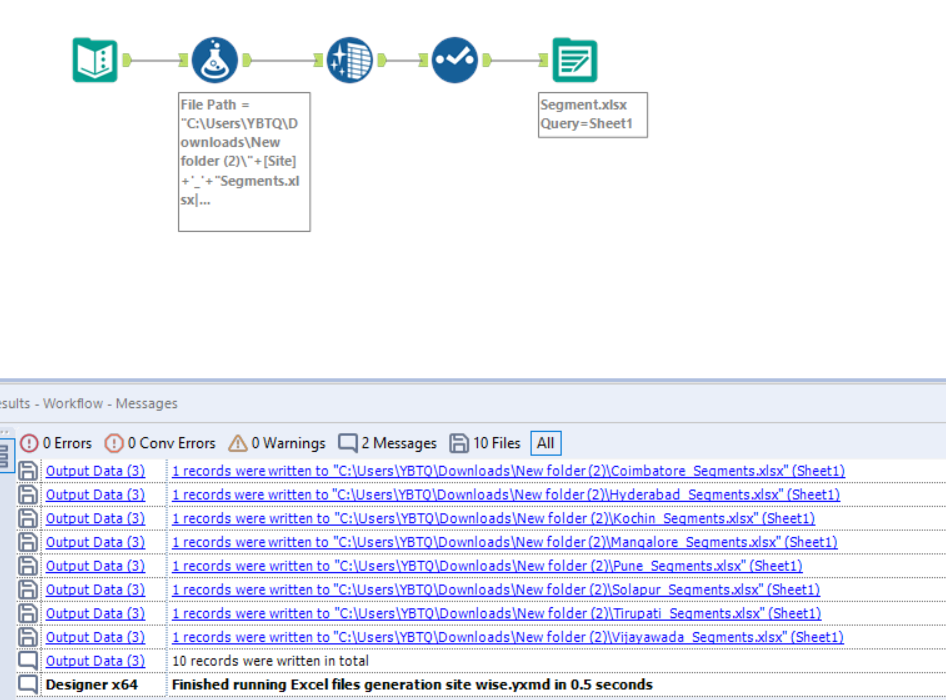The height and width of the screenshot is (700, 946).
Task: Select the Input Data tool on canvas
Action: (x=95, y=60)
